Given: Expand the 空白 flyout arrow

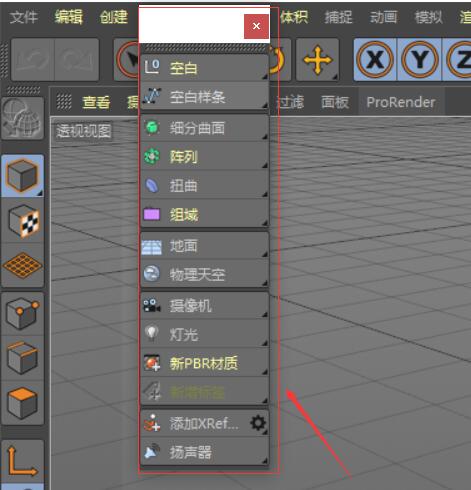Looking at the screenshot, I should (x=265, y=77).
